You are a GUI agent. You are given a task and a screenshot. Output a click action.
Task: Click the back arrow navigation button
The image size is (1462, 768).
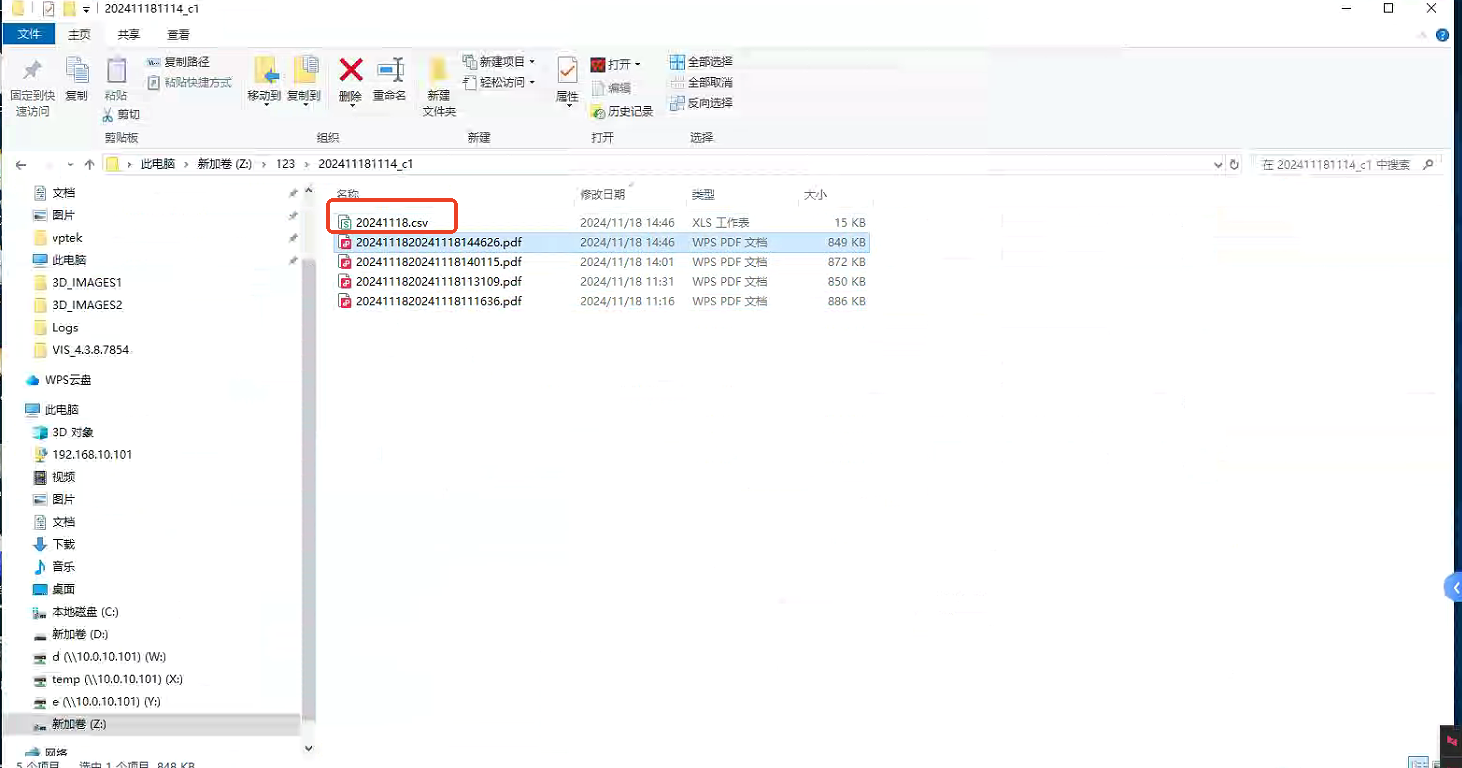(21, 164)
